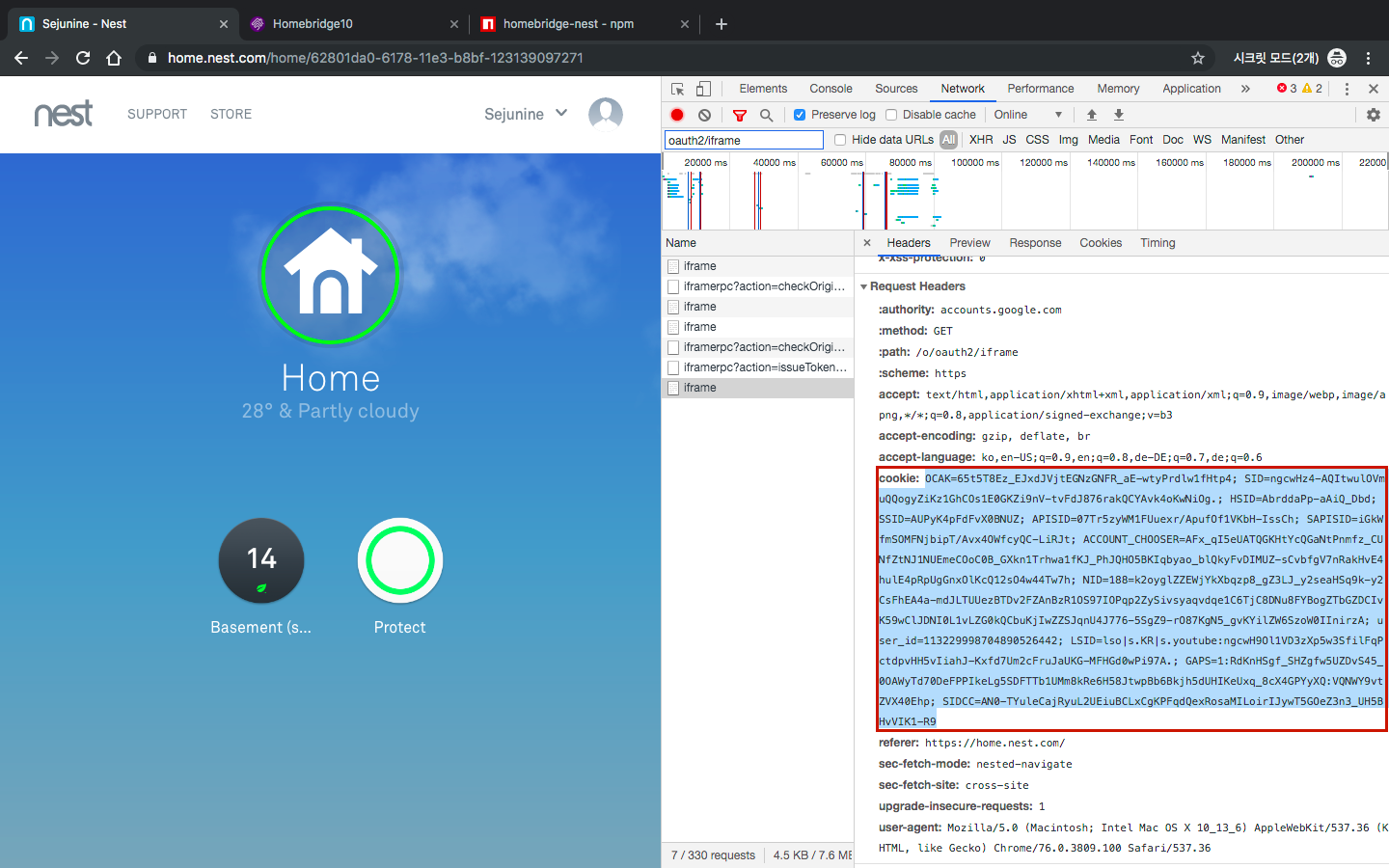Check Hide data URLs
Screen dimensions: 1389x868
pyautogui.click(x=840, y=140)
